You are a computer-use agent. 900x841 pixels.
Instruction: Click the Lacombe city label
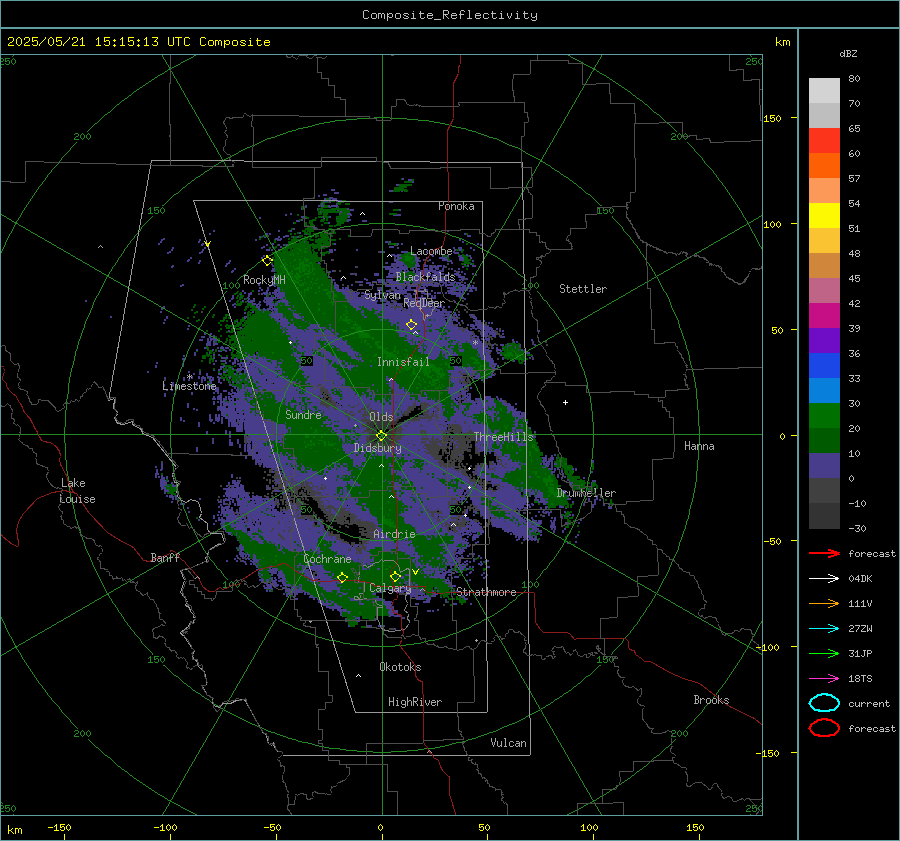pos(431,251)
